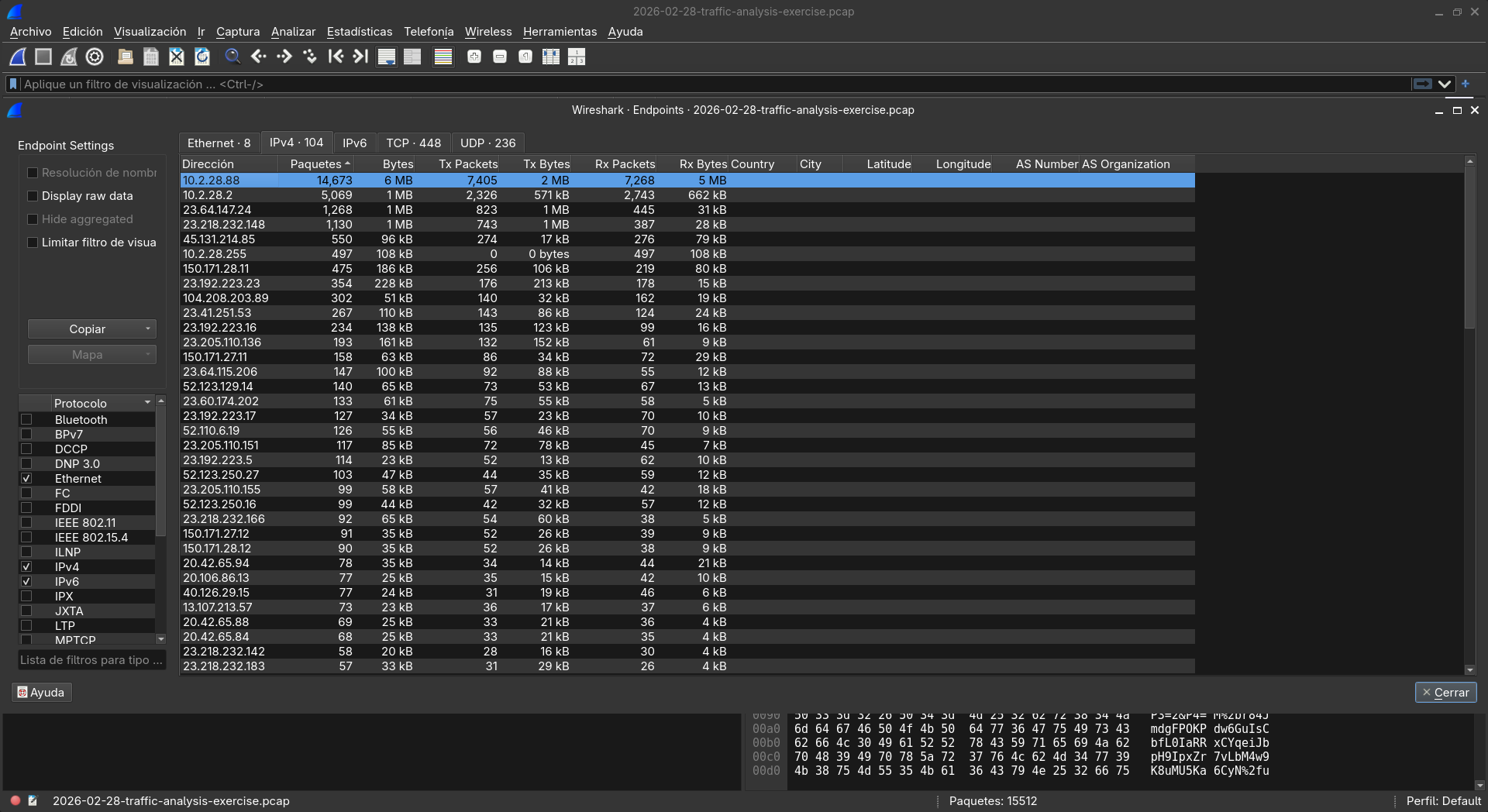Viewport: 1488px width, 812px height.
Task: Add a display filter button plus icon
Action: [1466, 84]
